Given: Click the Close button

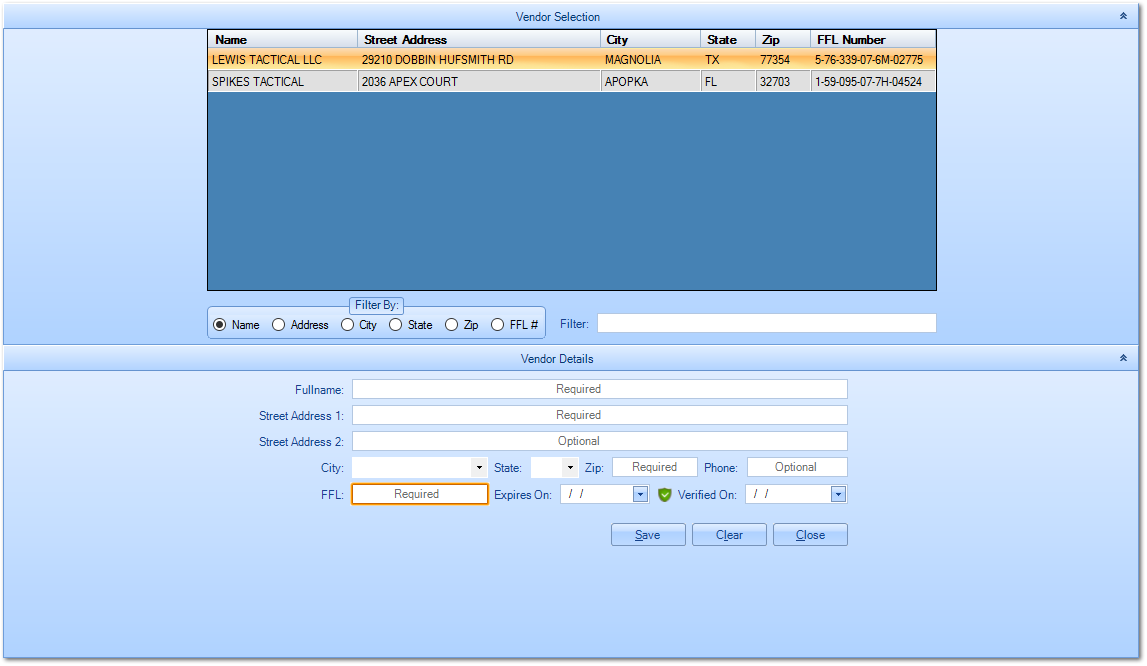Looking at the screenshot, I should click(811, 534).
